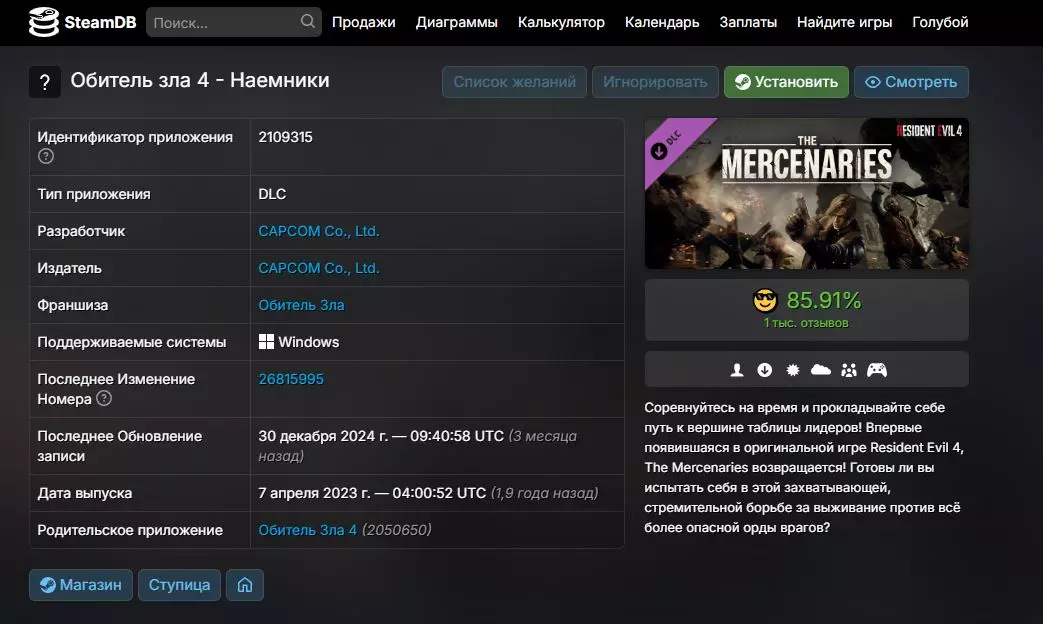
Task: Click the Тип приложения row label
Action: tap(94, 194)
